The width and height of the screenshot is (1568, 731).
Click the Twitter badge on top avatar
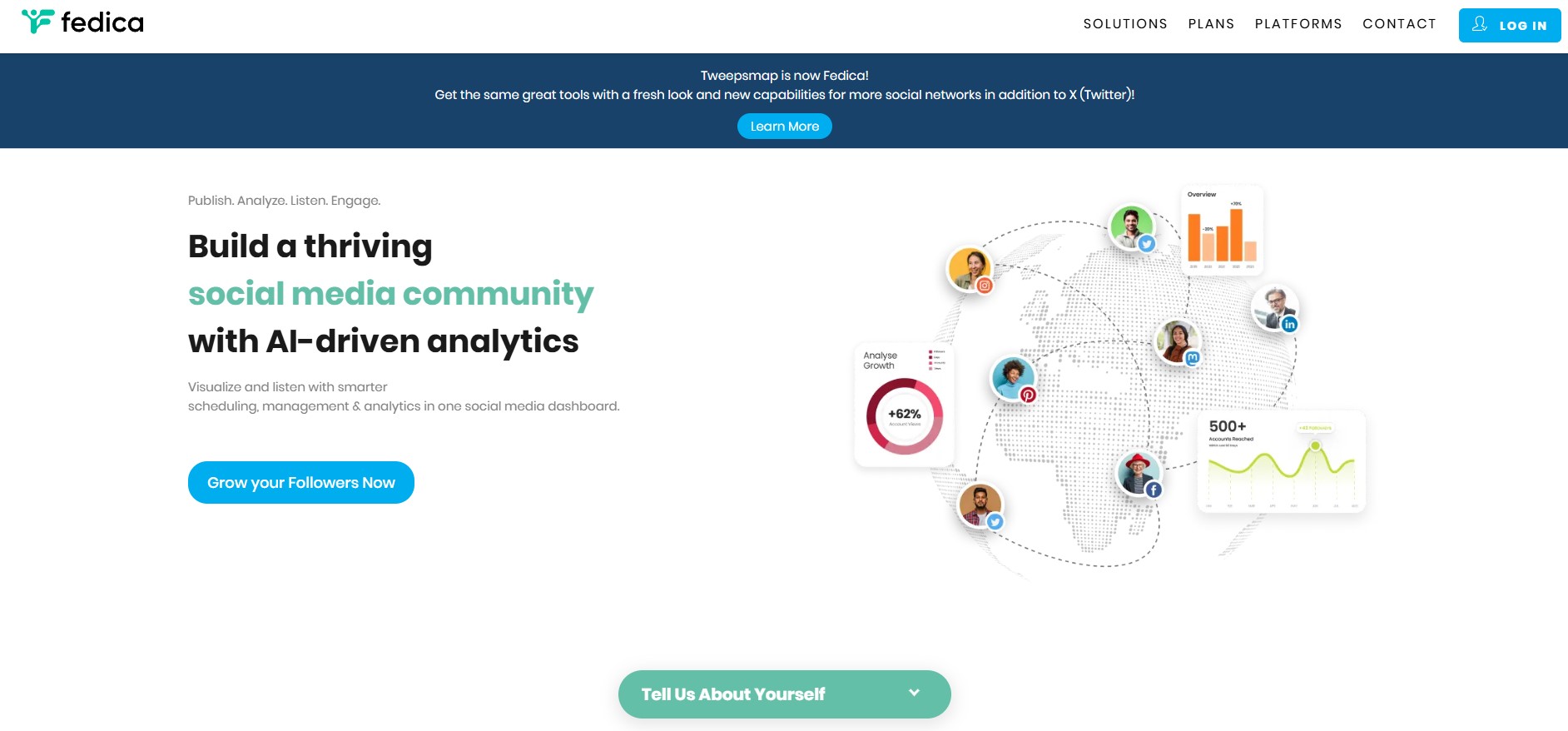pos(1147,244)
